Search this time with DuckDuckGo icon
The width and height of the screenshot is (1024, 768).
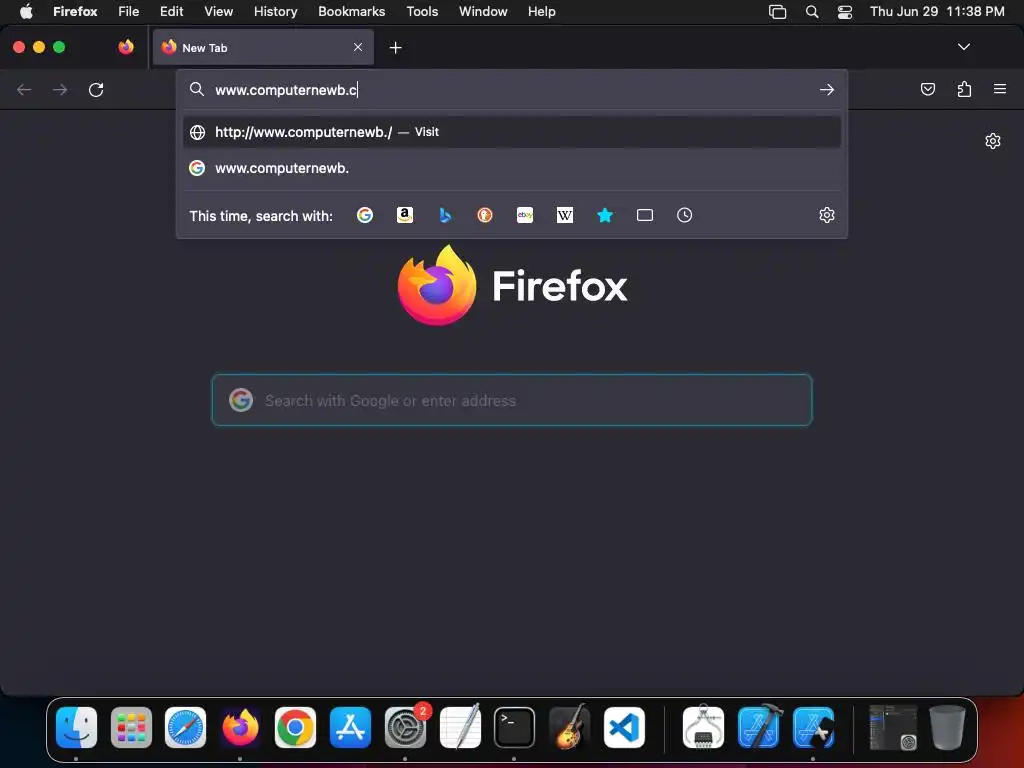485,215
